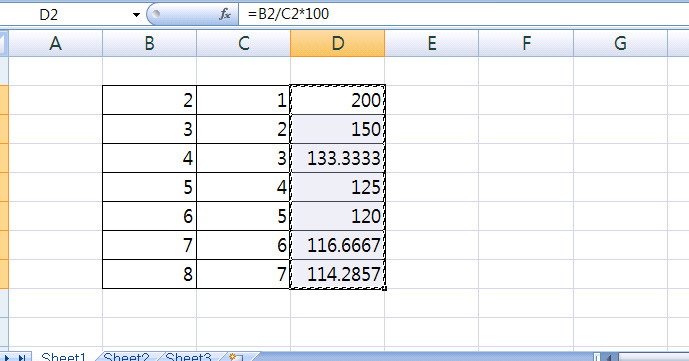Click column B cell with value 6
The image size is (689, 361).
pos(149,216)
